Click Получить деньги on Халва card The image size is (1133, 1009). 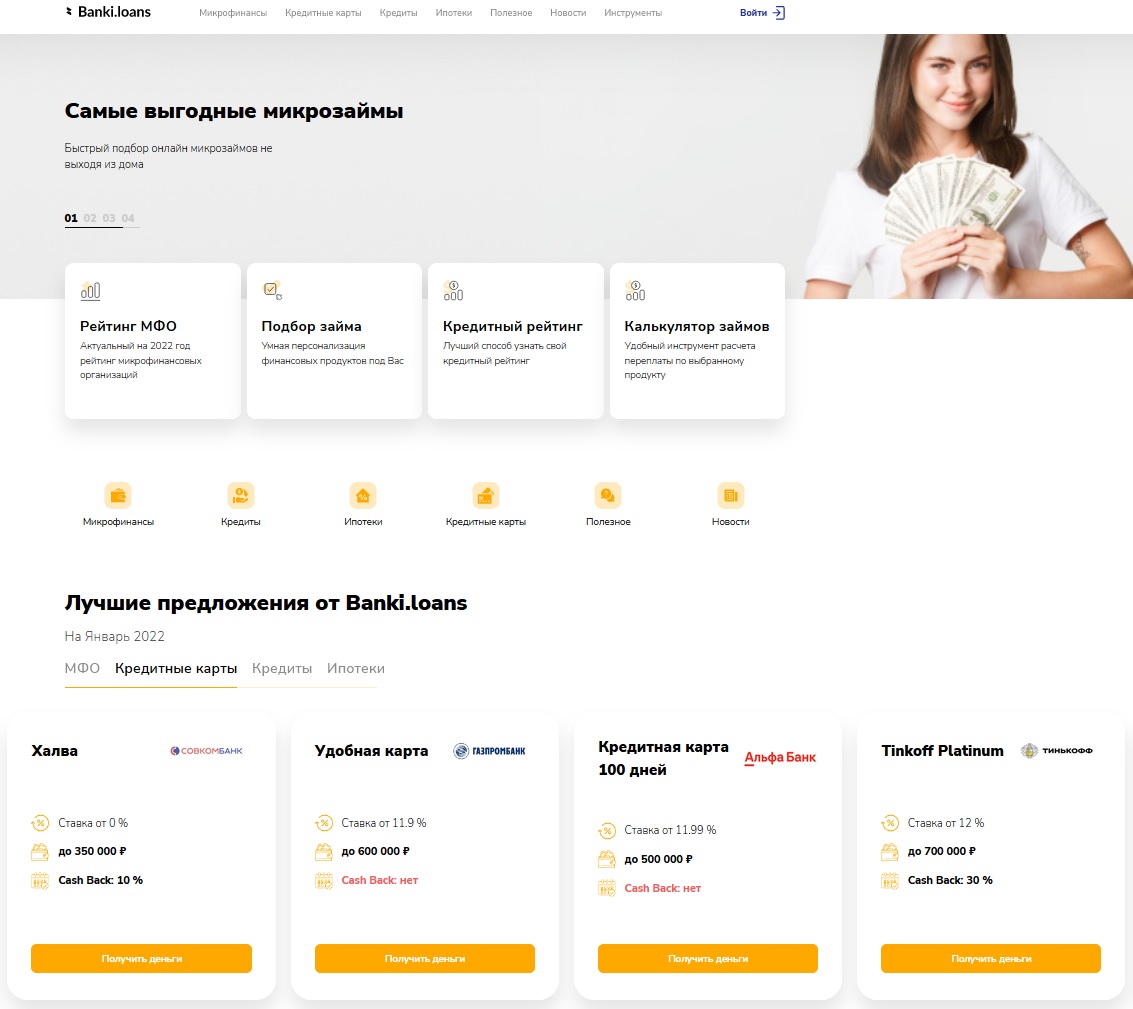142,958
